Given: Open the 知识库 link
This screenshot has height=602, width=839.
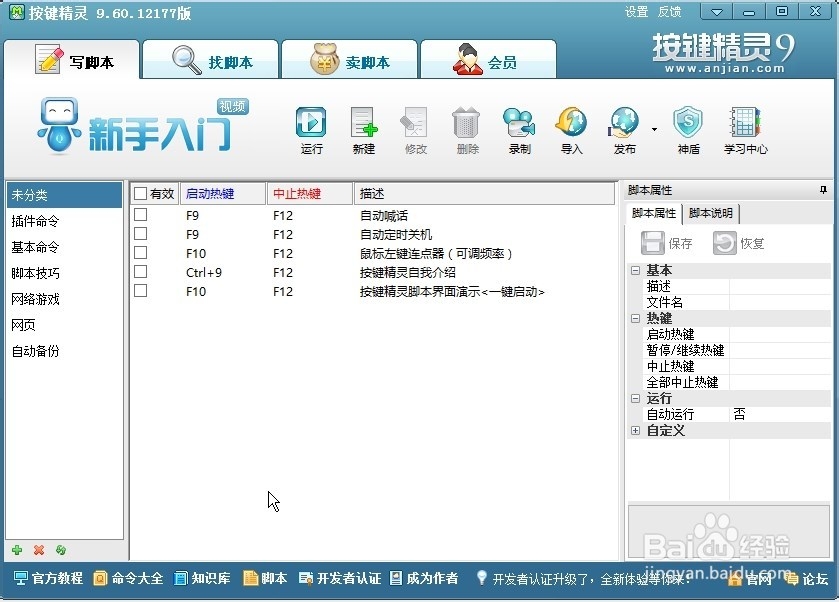Looking at the screenshot, I should pos(202,578).
